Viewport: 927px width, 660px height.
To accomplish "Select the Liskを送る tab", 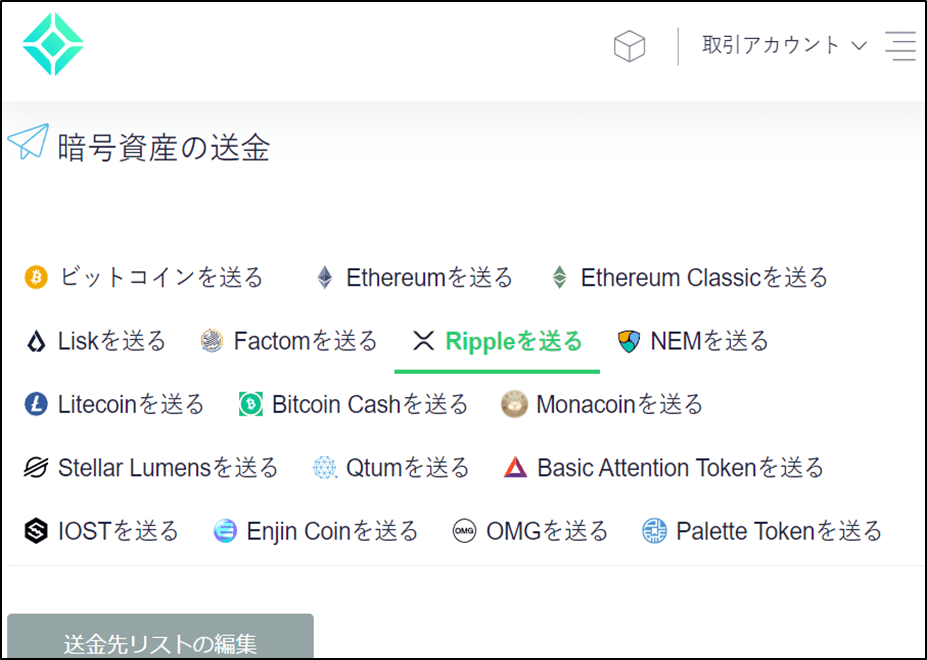I will click(x=96, y=341).
